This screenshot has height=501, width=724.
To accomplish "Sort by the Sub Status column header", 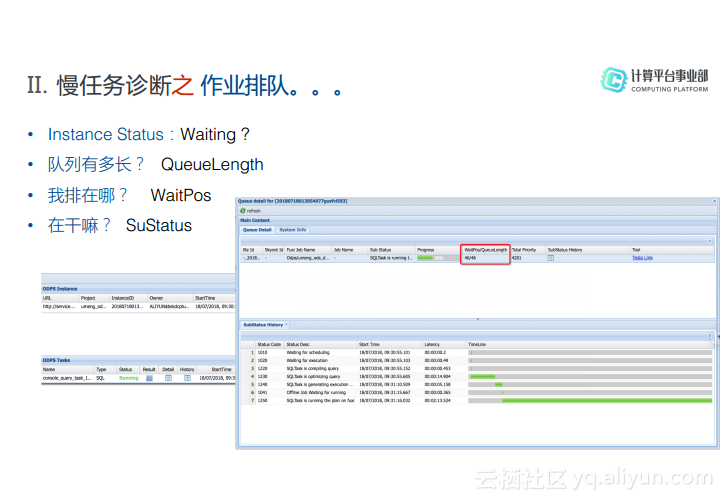I will click(x=392, y=250).
